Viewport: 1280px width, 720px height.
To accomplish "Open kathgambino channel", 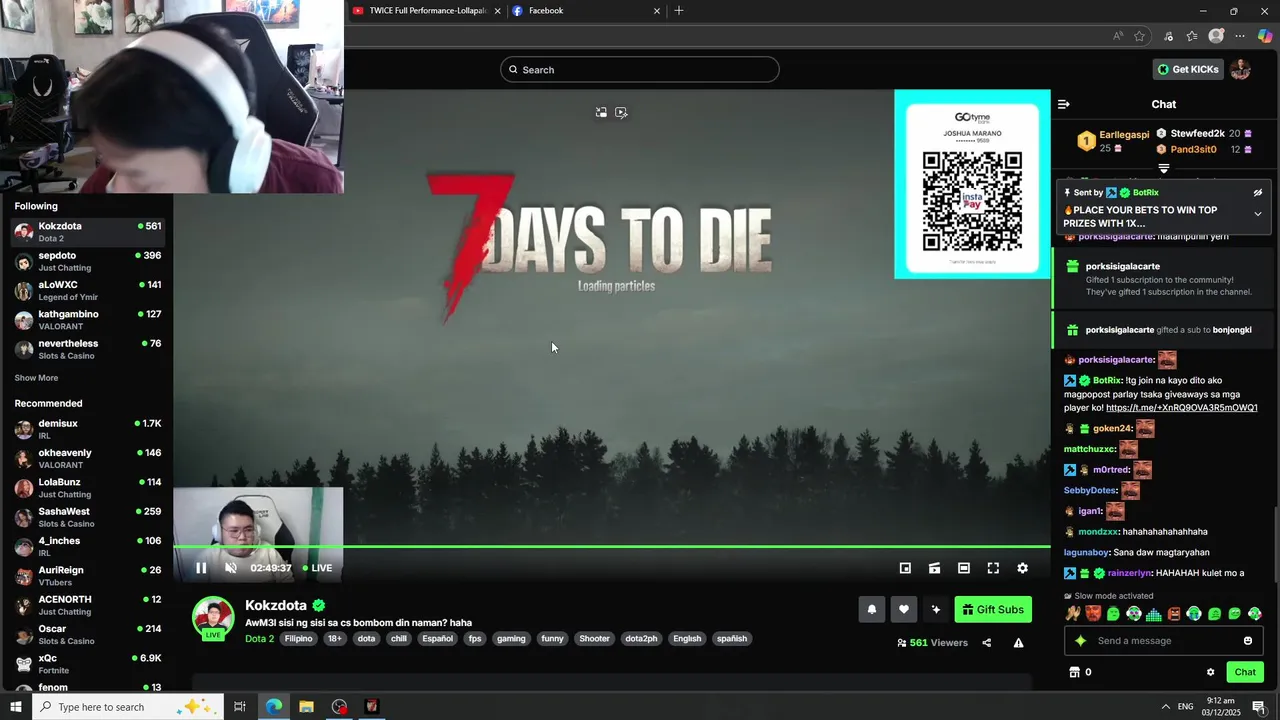I will click(87, 320).
